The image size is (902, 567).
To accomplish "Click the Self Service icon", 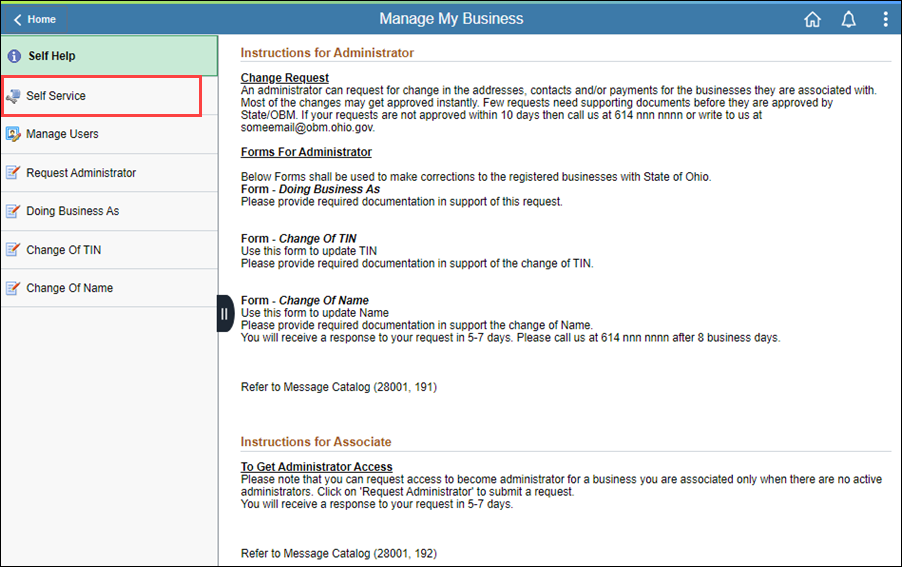I will (13, 96).
